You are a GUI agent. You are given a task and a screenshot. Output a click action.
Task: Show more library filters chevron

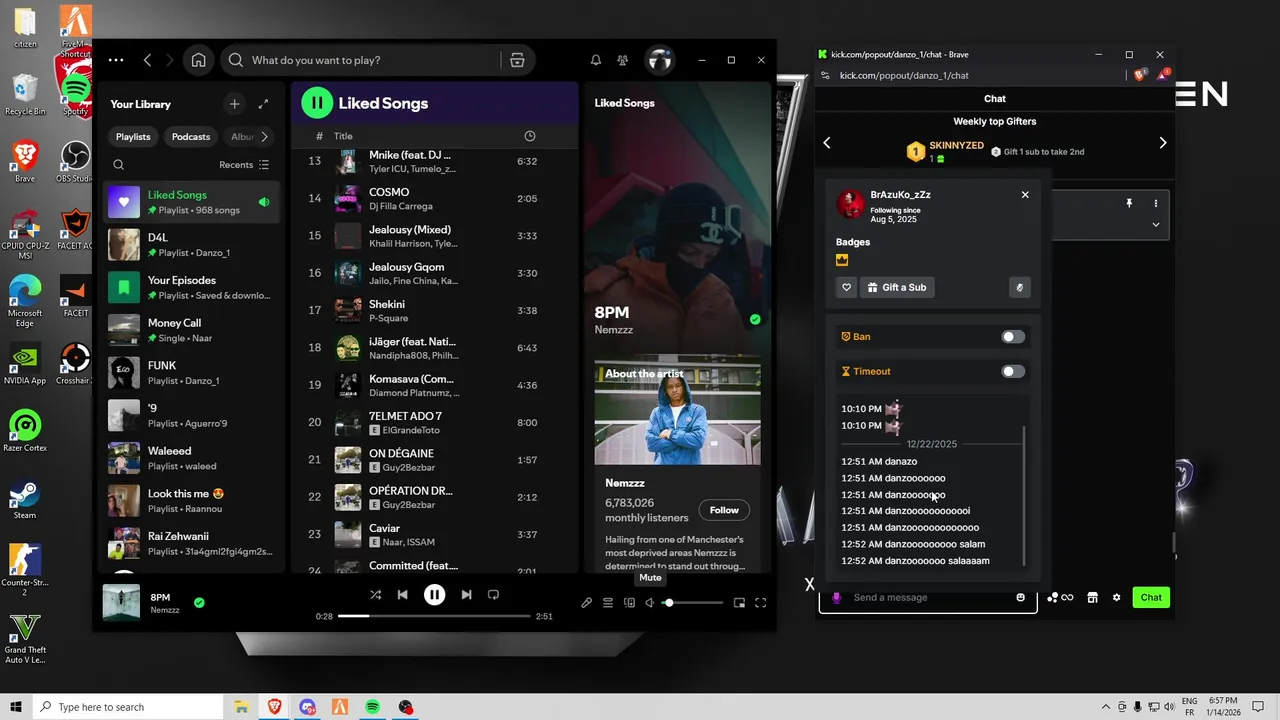[x=264, y=137]
